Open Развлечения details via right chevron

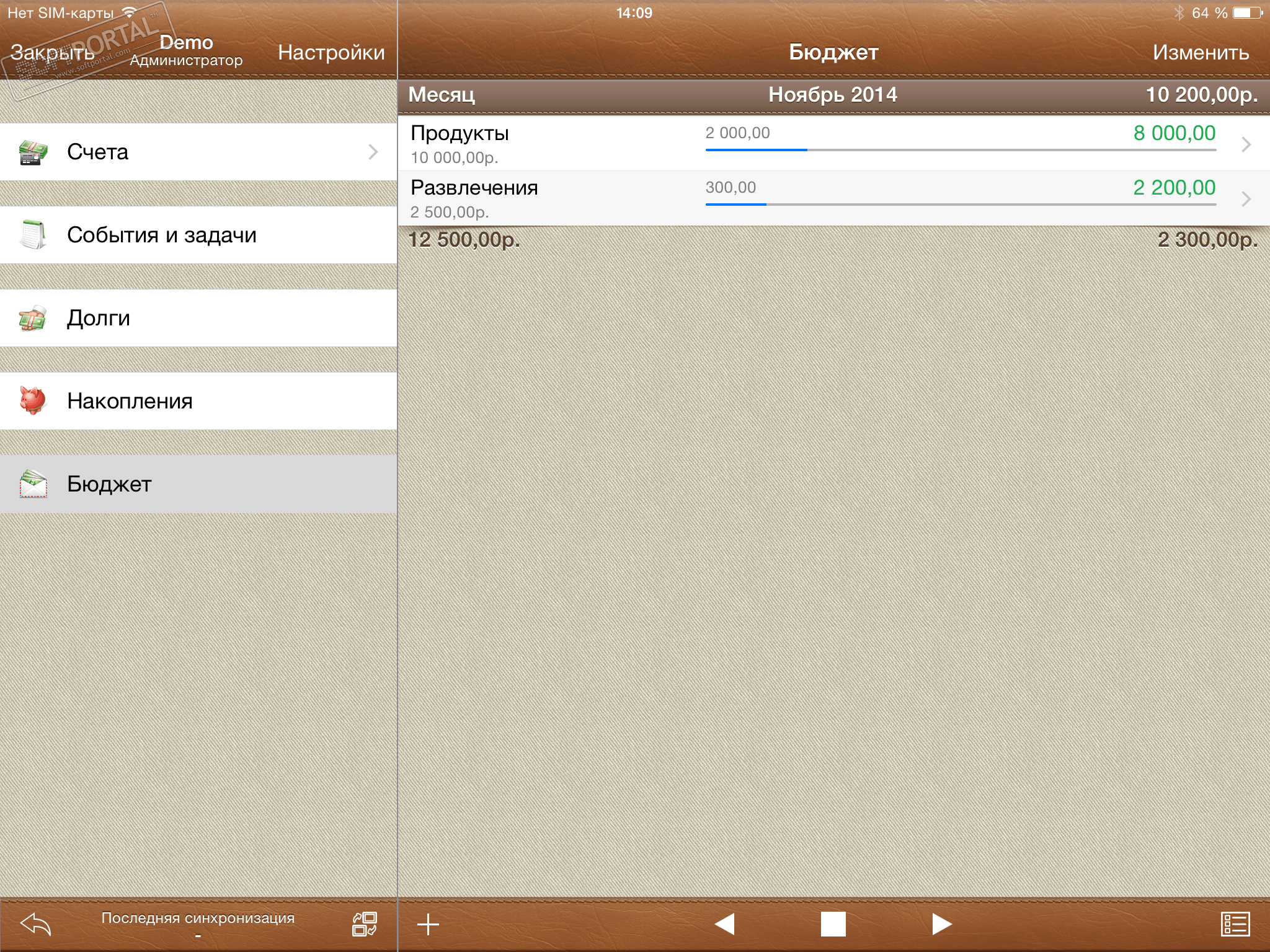(1246, 199)
